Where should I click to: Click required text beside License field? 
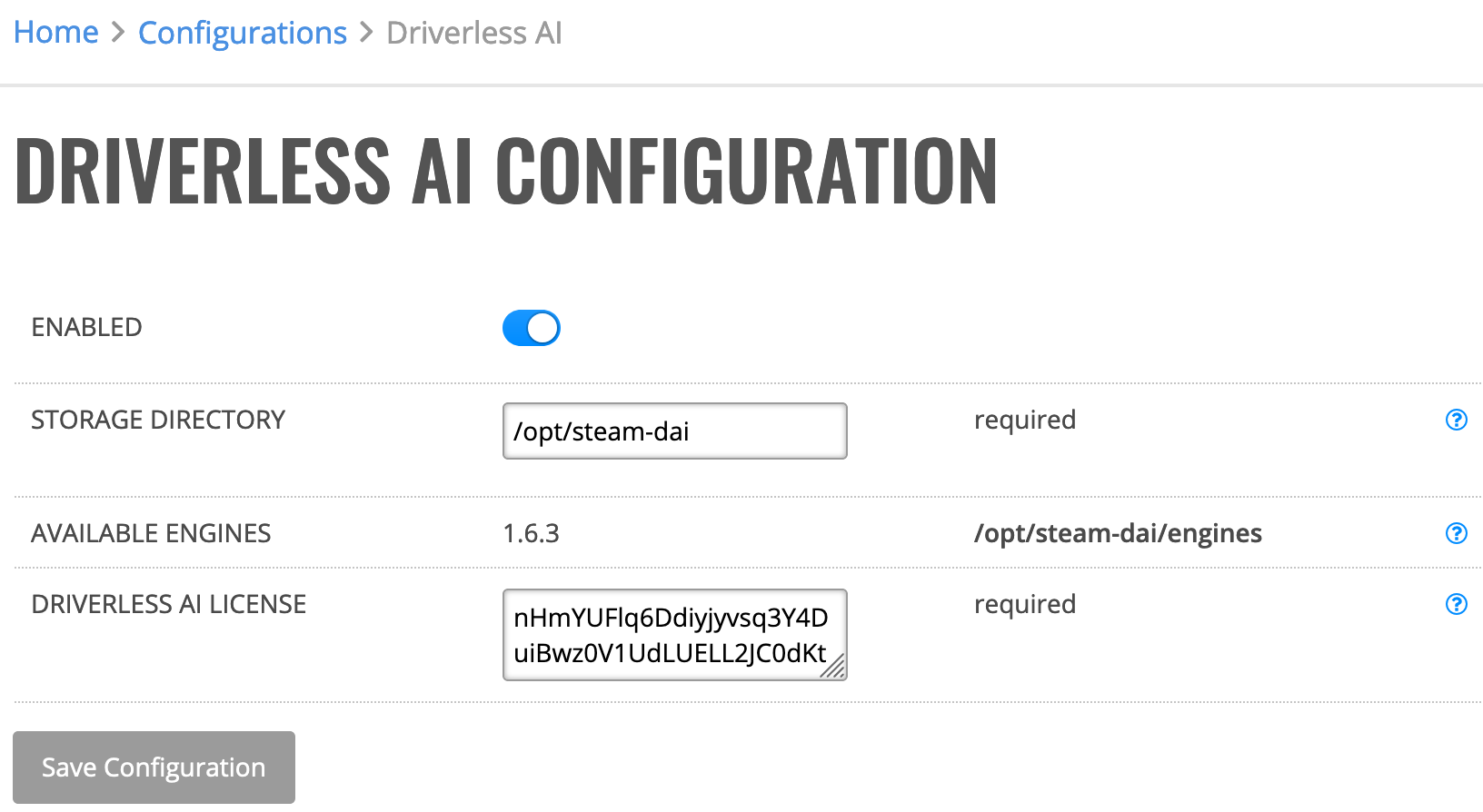[1025, 605]
